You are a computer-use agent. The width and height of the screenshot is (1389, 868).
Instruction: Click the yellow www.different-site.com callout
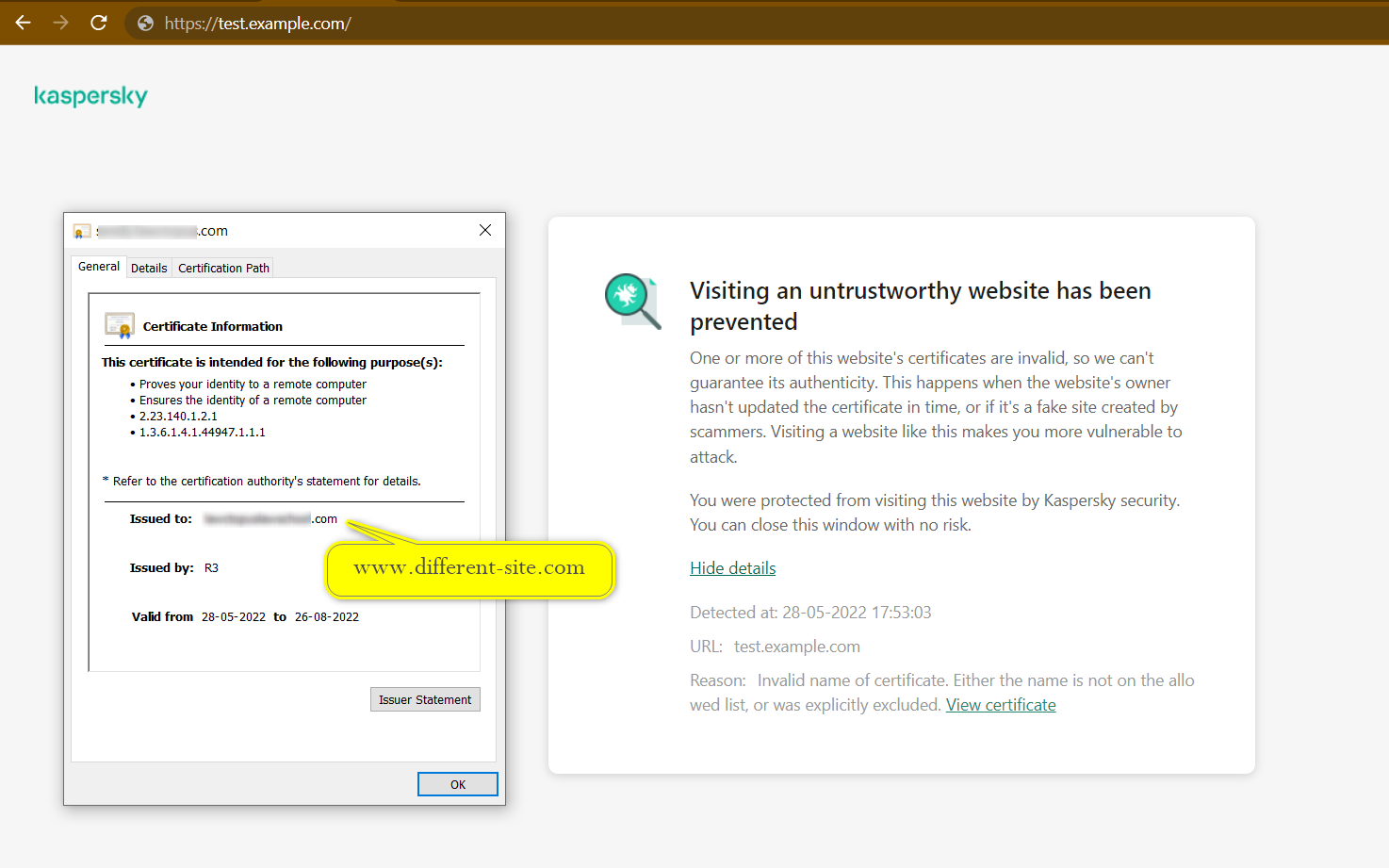469,568
